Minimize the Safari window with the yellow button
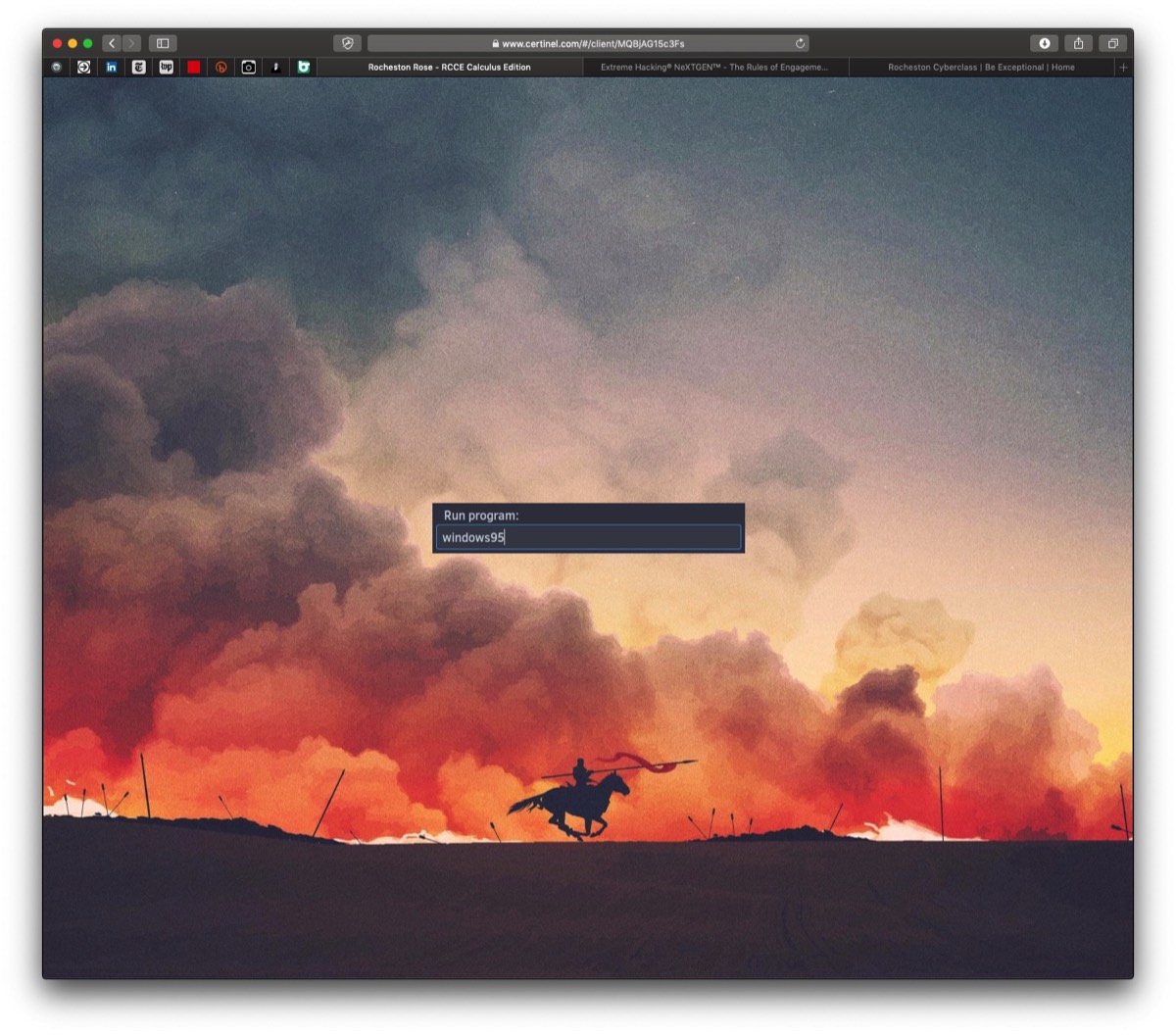This screenshot has height=1035, width=1176. tap(73, 43)
